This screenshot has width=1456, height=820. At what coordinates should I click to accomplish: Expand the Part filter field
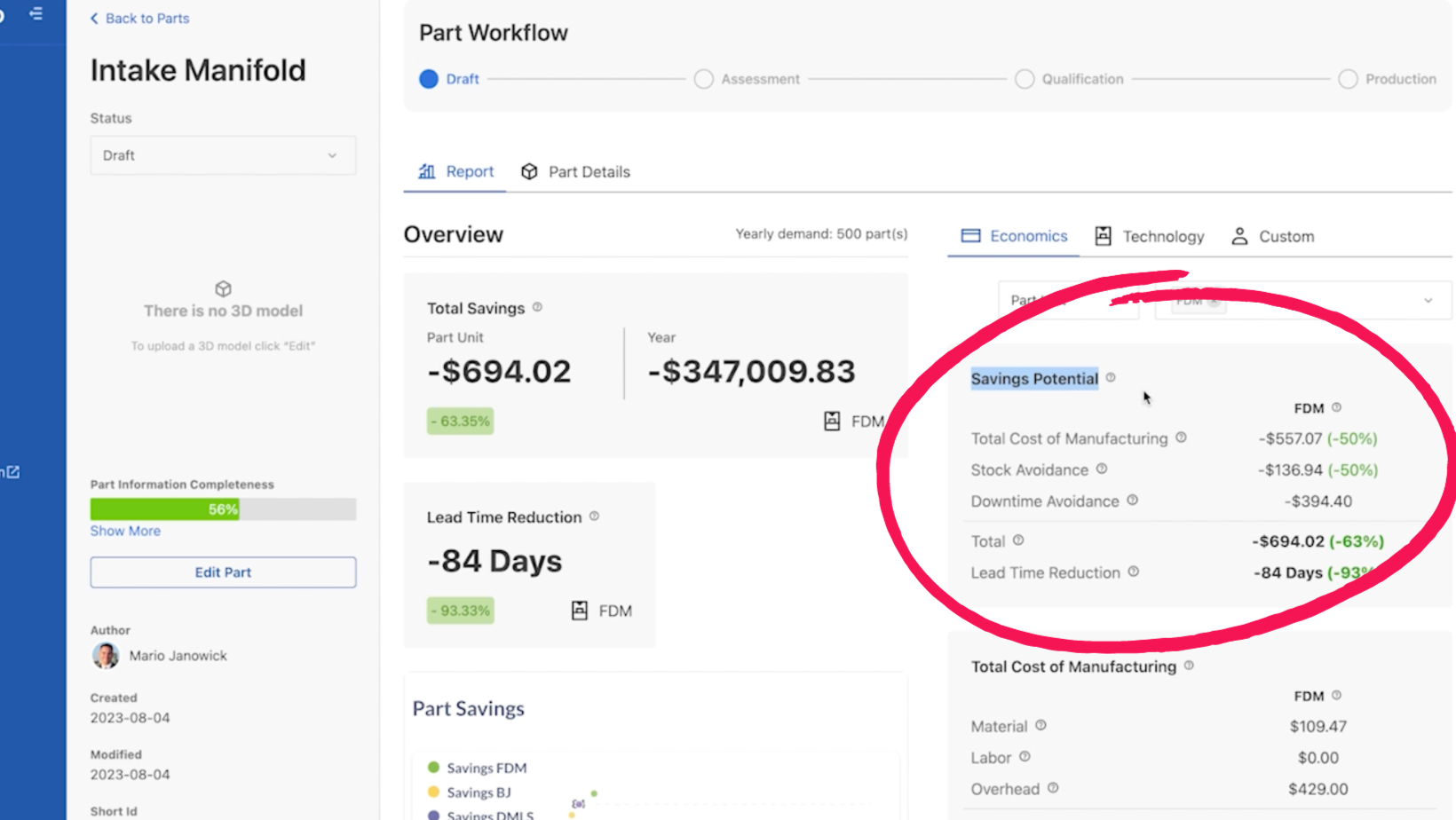point(1070,300)
